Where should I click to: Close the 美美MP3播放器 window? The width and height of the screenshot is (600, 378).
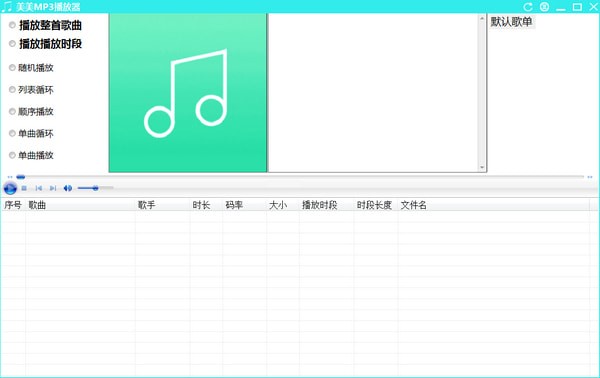click(593, 7)
